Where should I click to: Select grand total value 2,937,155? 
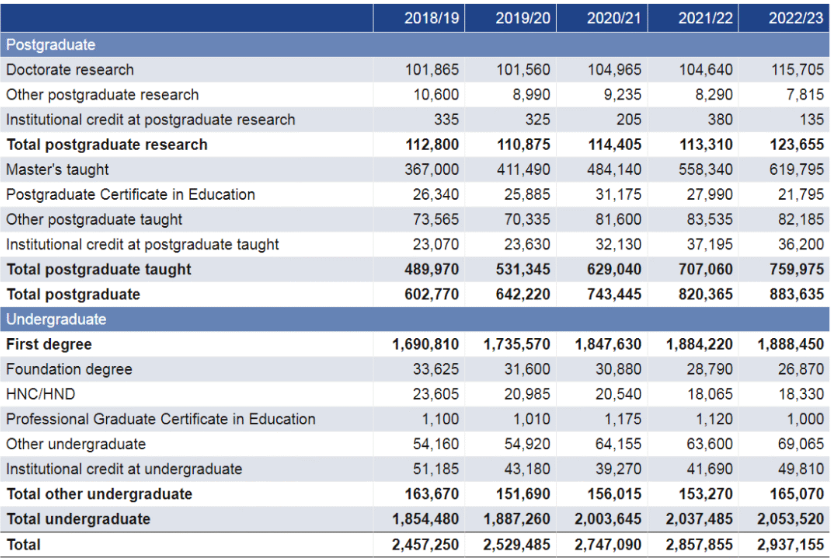[790, 545]
